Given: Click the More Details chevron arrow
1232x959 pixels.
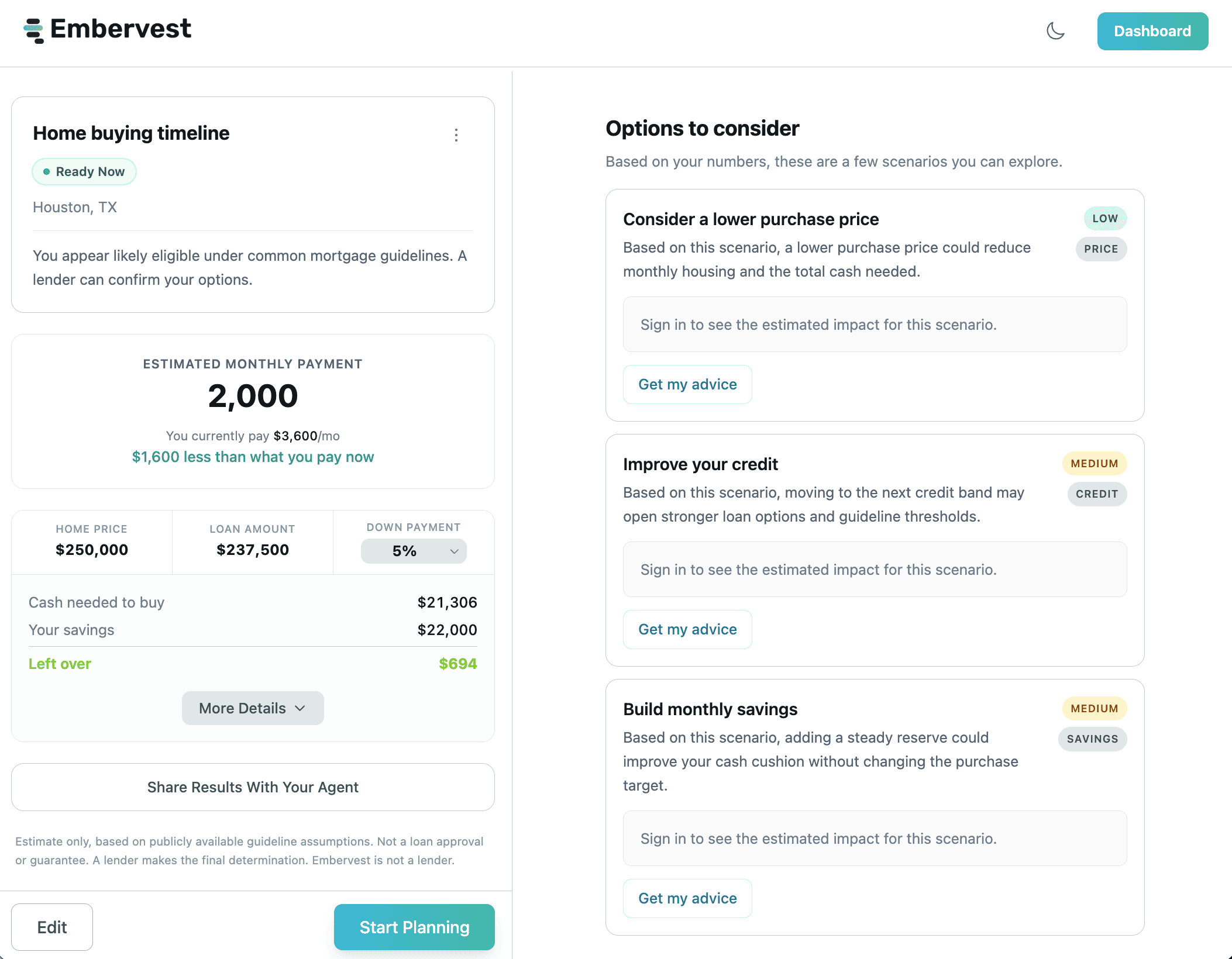Looking at the screenshot, I should (301, 708).
